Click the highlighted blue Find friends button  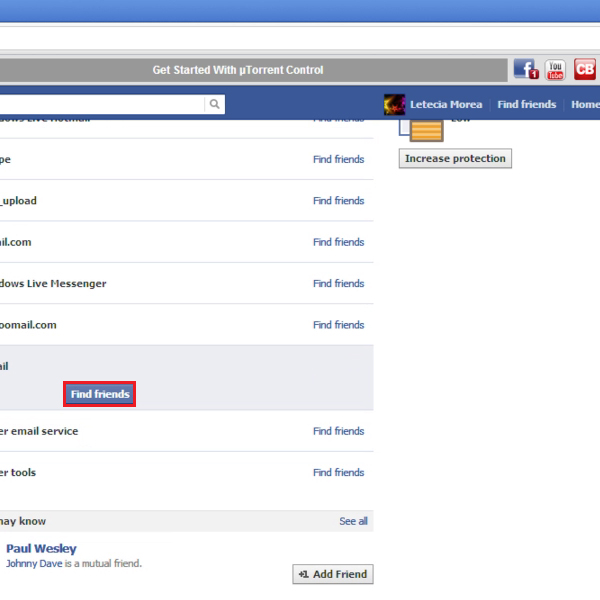click(x=100, y=394)
